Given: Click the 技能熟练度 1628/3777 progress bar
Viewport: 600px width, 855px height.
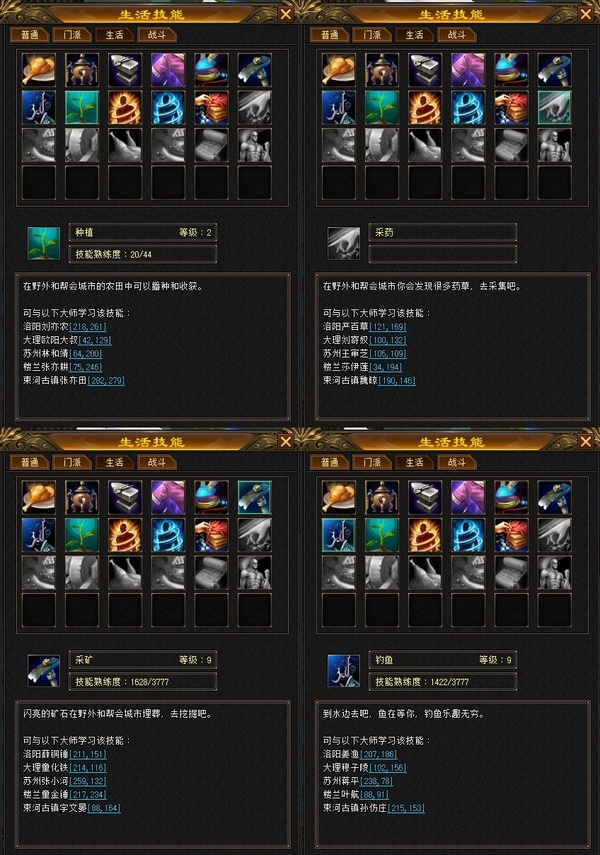Looking at the screenshot, I should click(x=143, y=682).
